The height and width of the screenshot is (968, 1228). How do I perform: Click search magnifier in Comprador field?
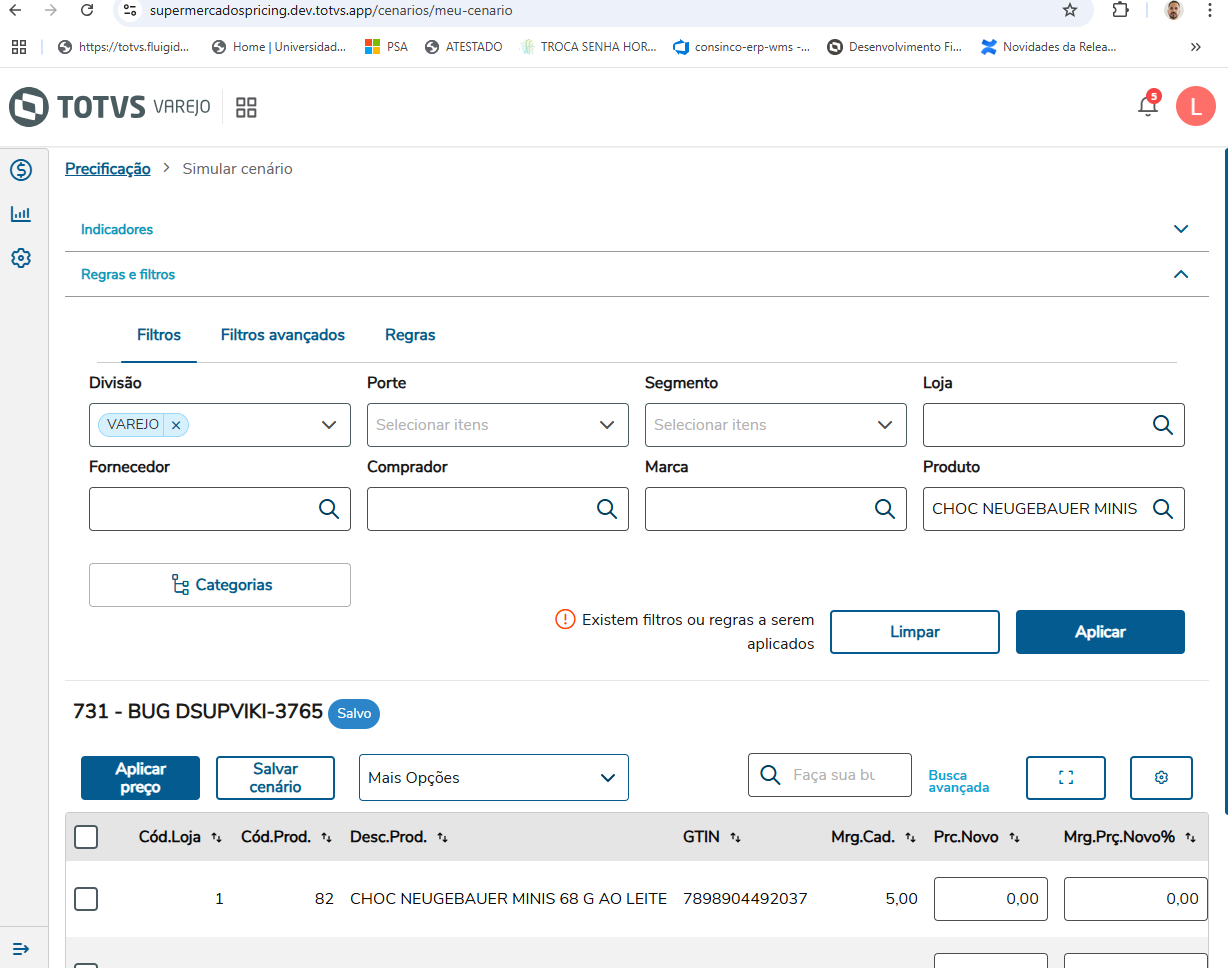point(606,509)
